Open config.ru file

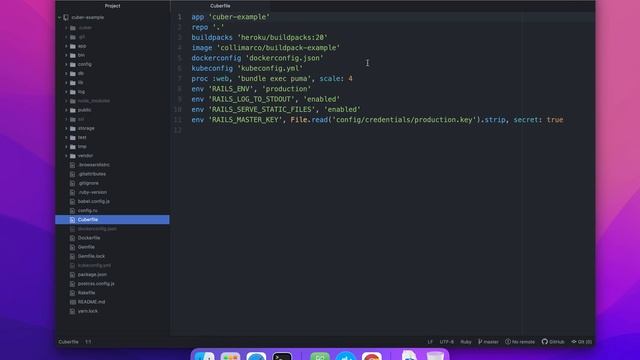87,211
